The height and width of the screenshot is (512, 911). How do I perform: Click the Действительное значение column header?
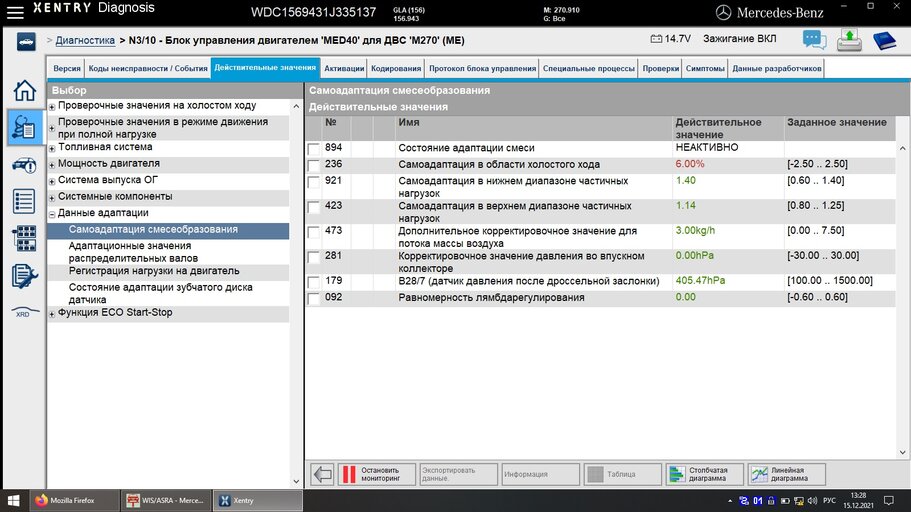(727, 128)
